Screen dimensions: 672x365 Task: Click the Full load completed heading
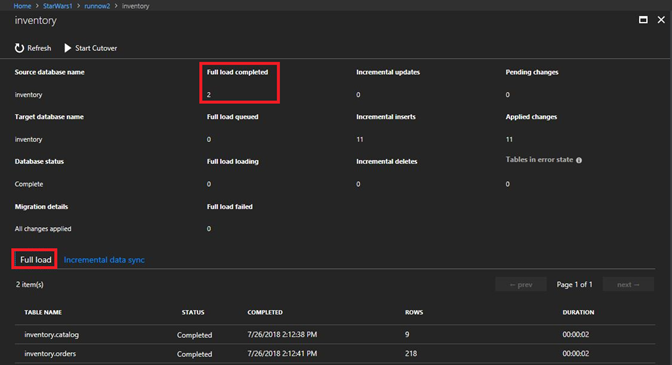point(237,72)
